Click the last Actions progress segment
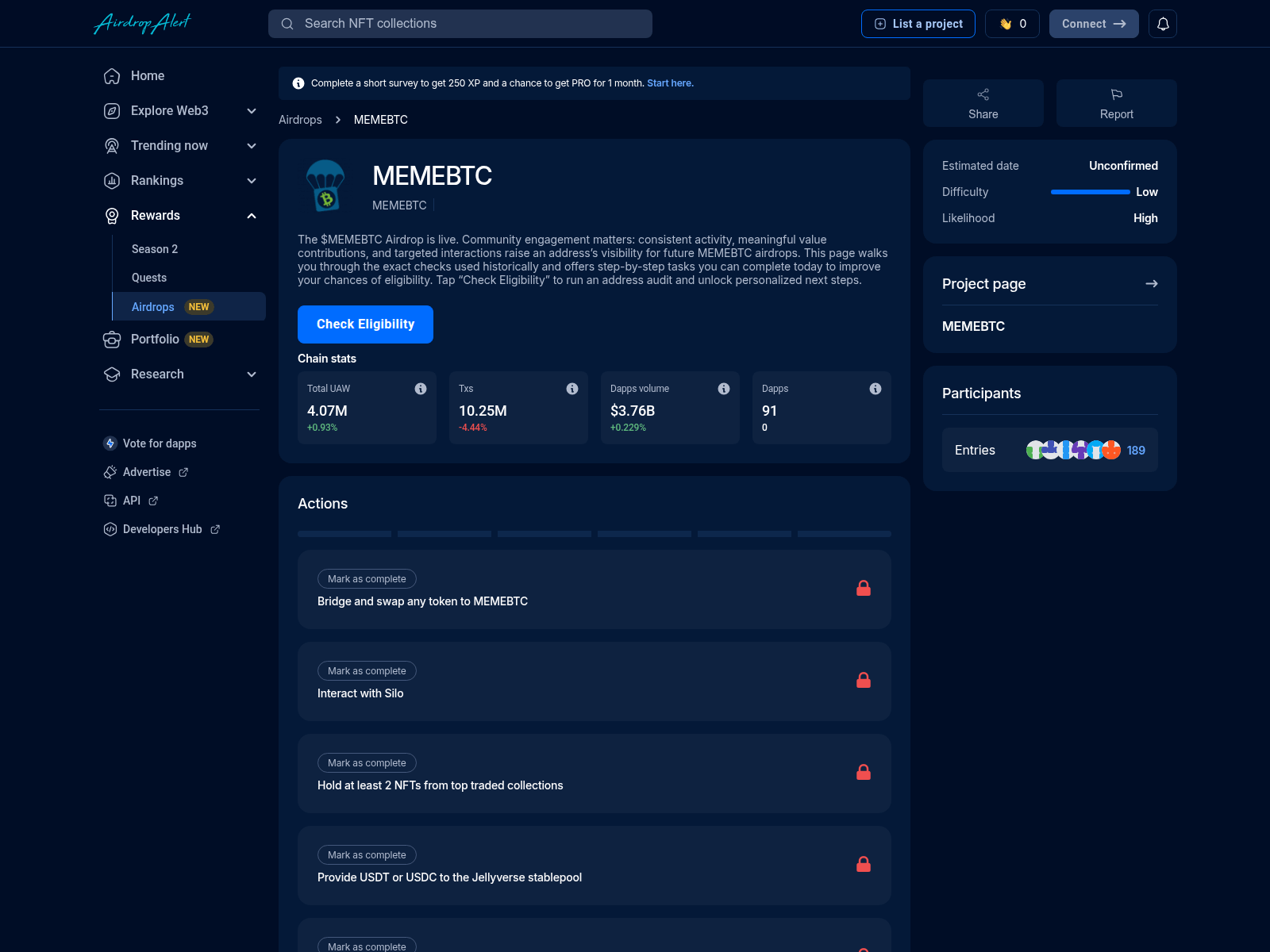1270x952 pixels. pos(845,534)
